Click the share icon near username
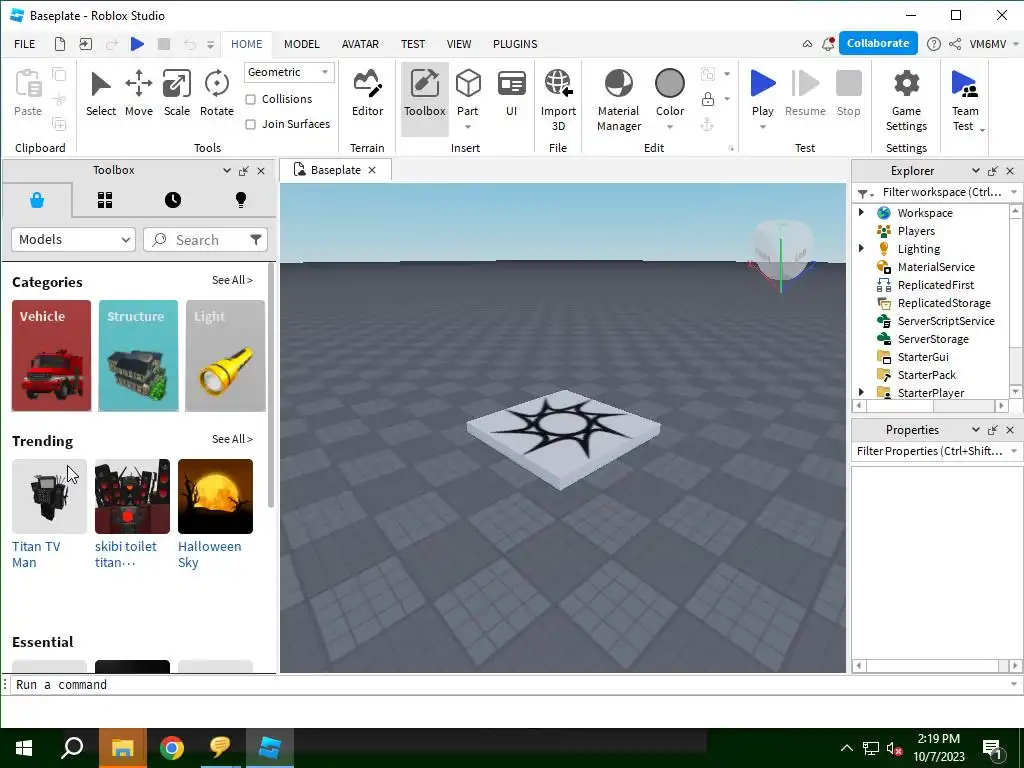1024x768 pixels. [955, 44]
